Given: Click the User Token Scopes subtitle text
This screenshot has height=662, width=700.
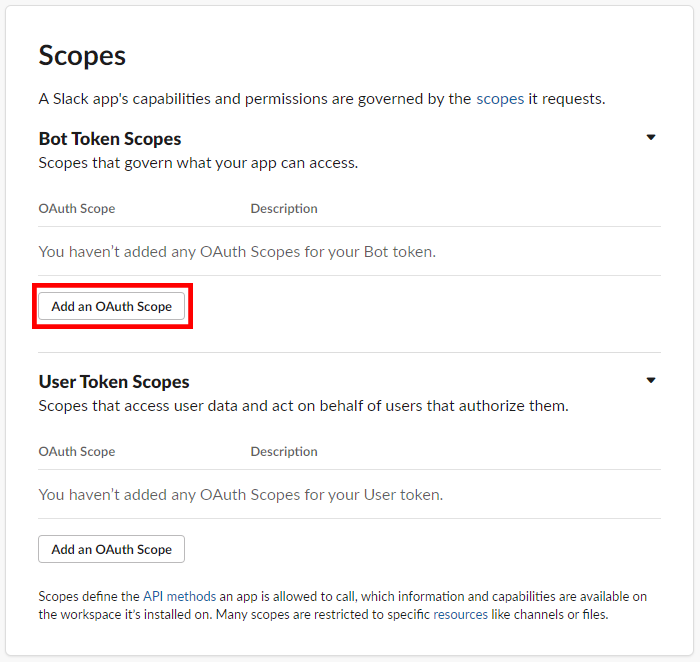Looking at the screenshot, I should (x=303, y=406).
